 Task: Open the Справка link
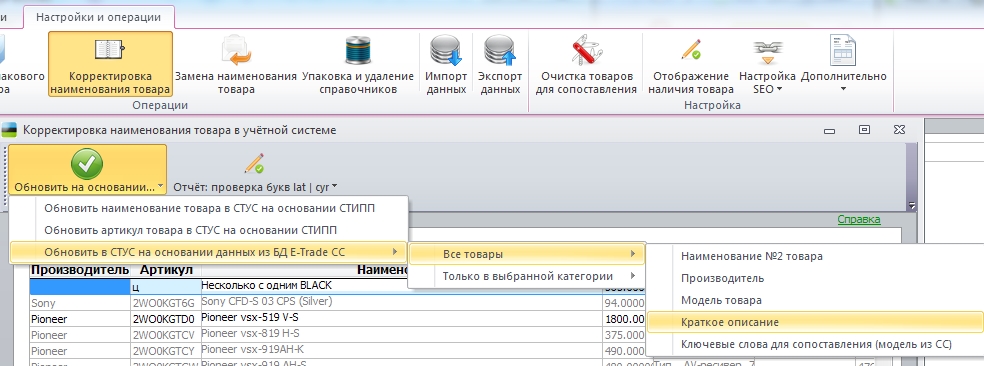(858, 219)
